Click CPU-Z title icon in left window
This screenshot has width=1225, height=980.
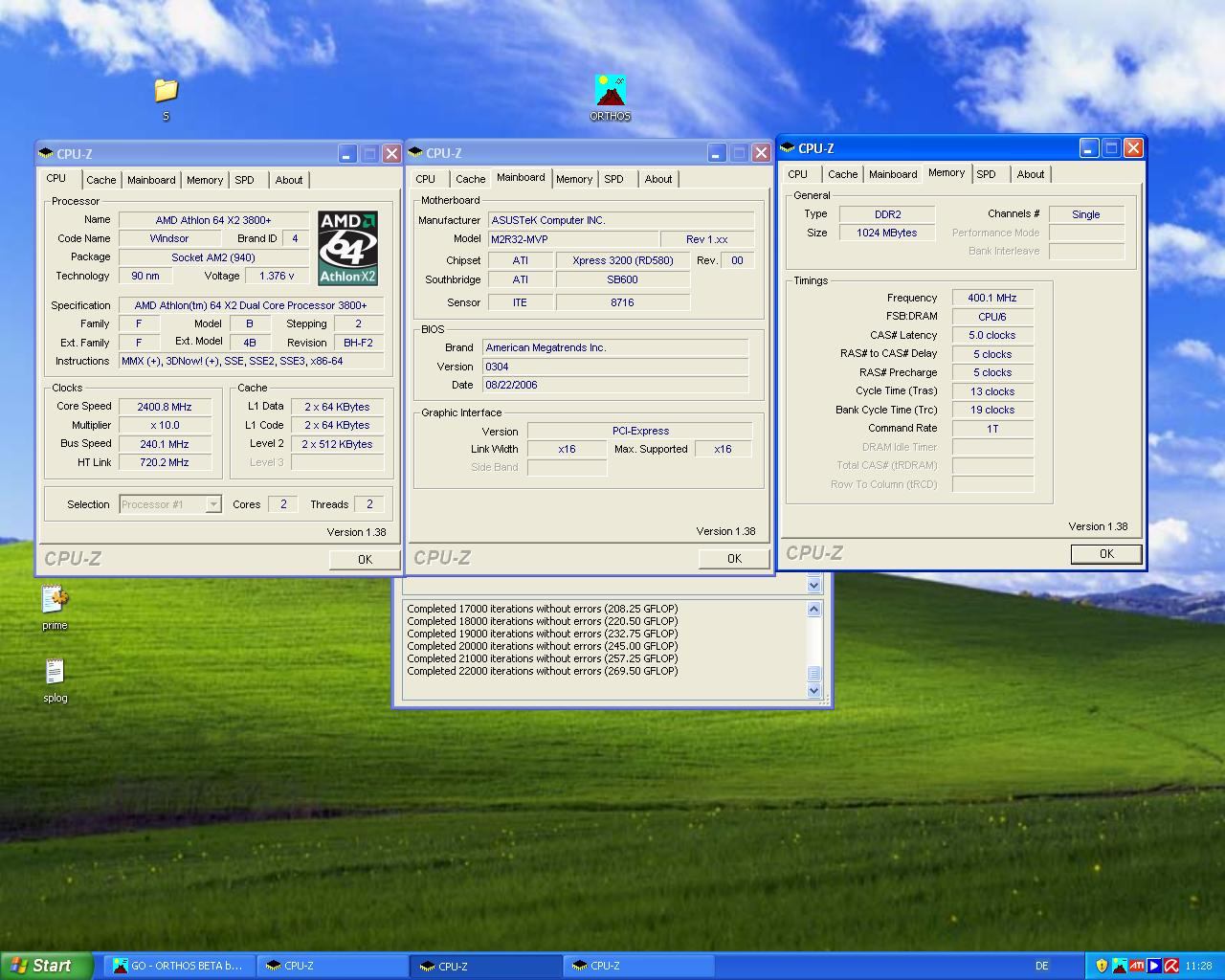click(46, 153)
